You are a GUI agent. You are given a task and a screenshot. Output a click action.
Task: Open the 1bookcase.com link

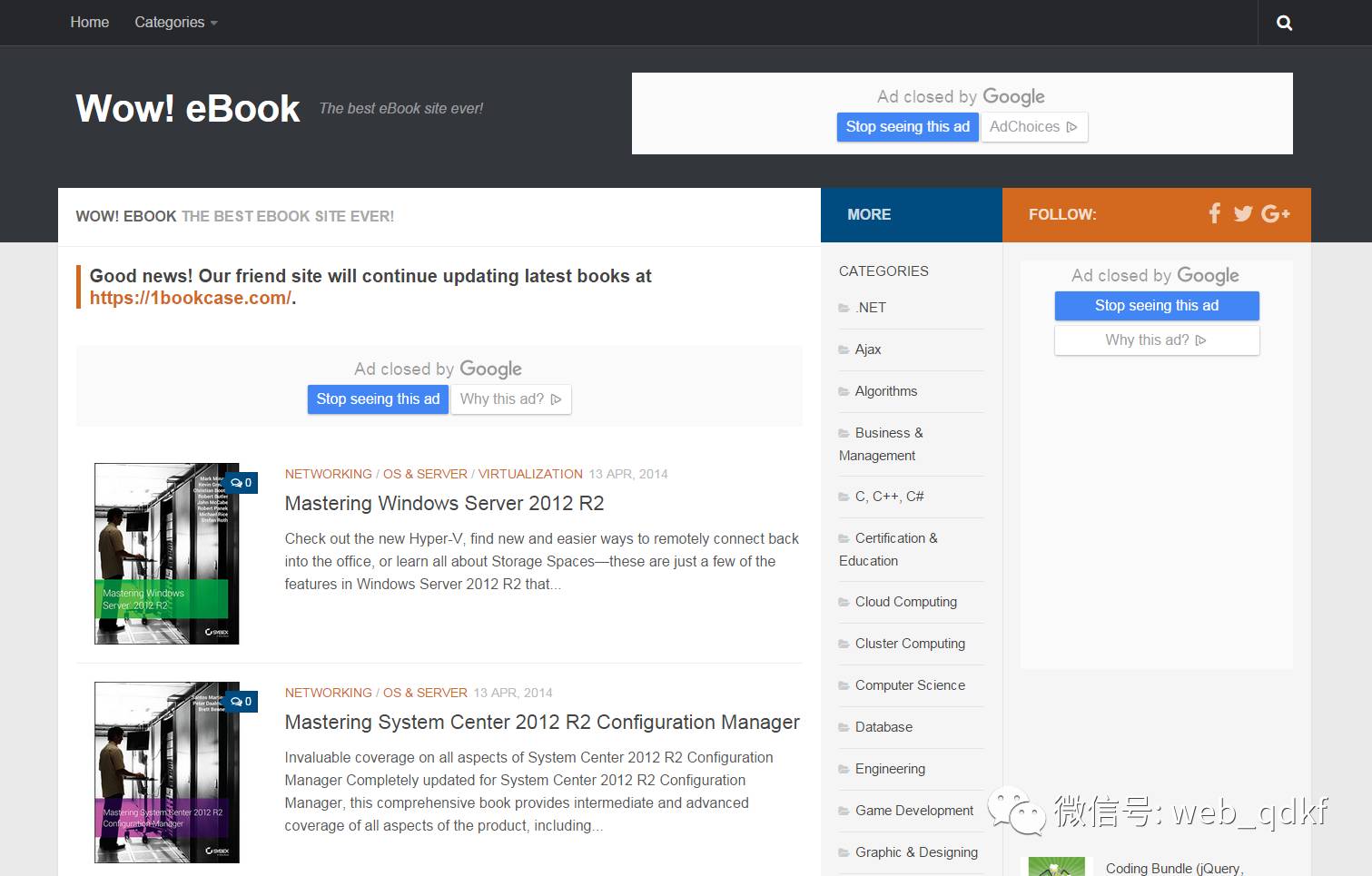191,298
